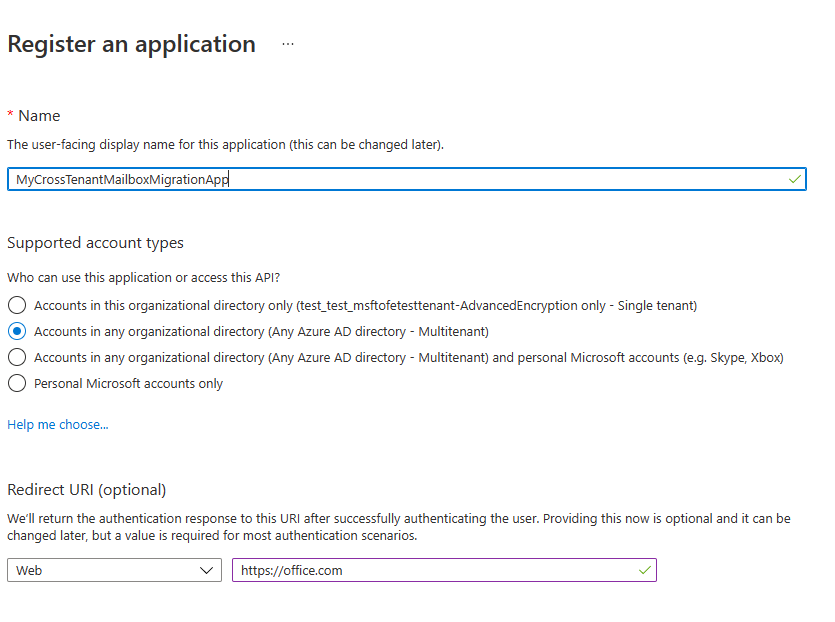
Task: Click the green checkmark in the Redirect URI field
Action: tap(644, 570)
